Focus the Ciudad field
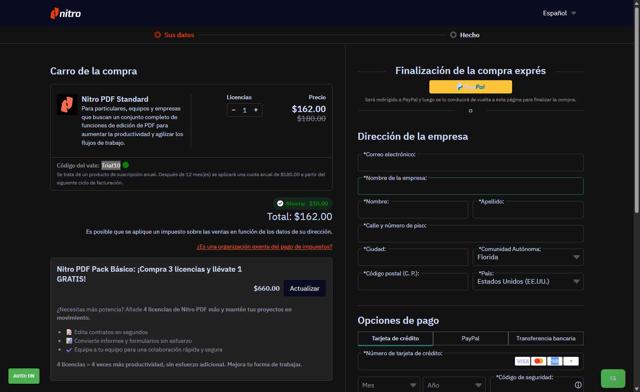 tap(413, 257)
